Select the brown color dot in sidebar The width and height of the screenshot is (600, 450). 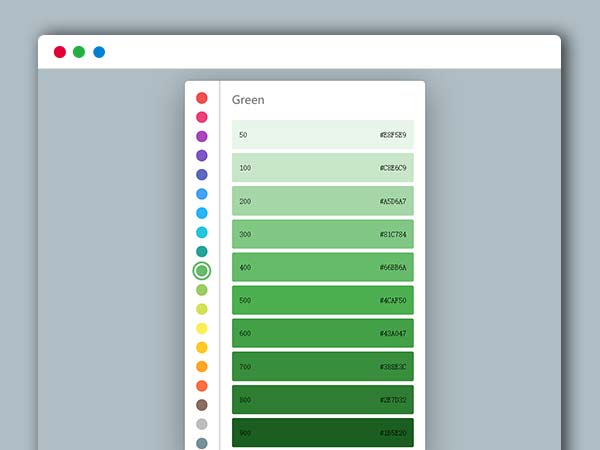coord(202,405)
